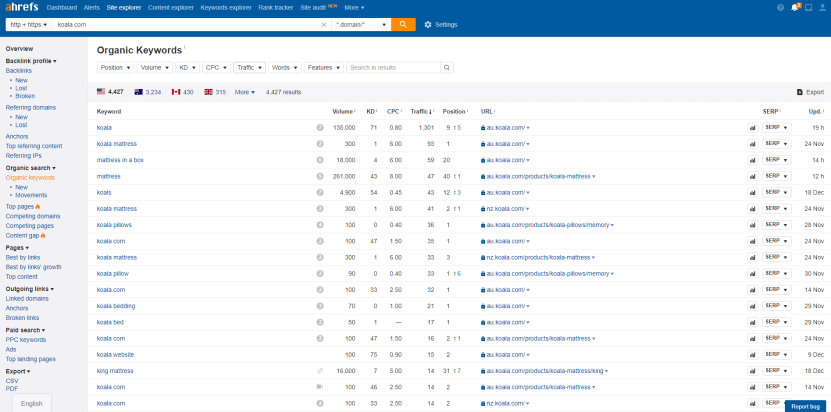Open the king mattress keyword link
The image size is (831, 412).
coord(115,371)
